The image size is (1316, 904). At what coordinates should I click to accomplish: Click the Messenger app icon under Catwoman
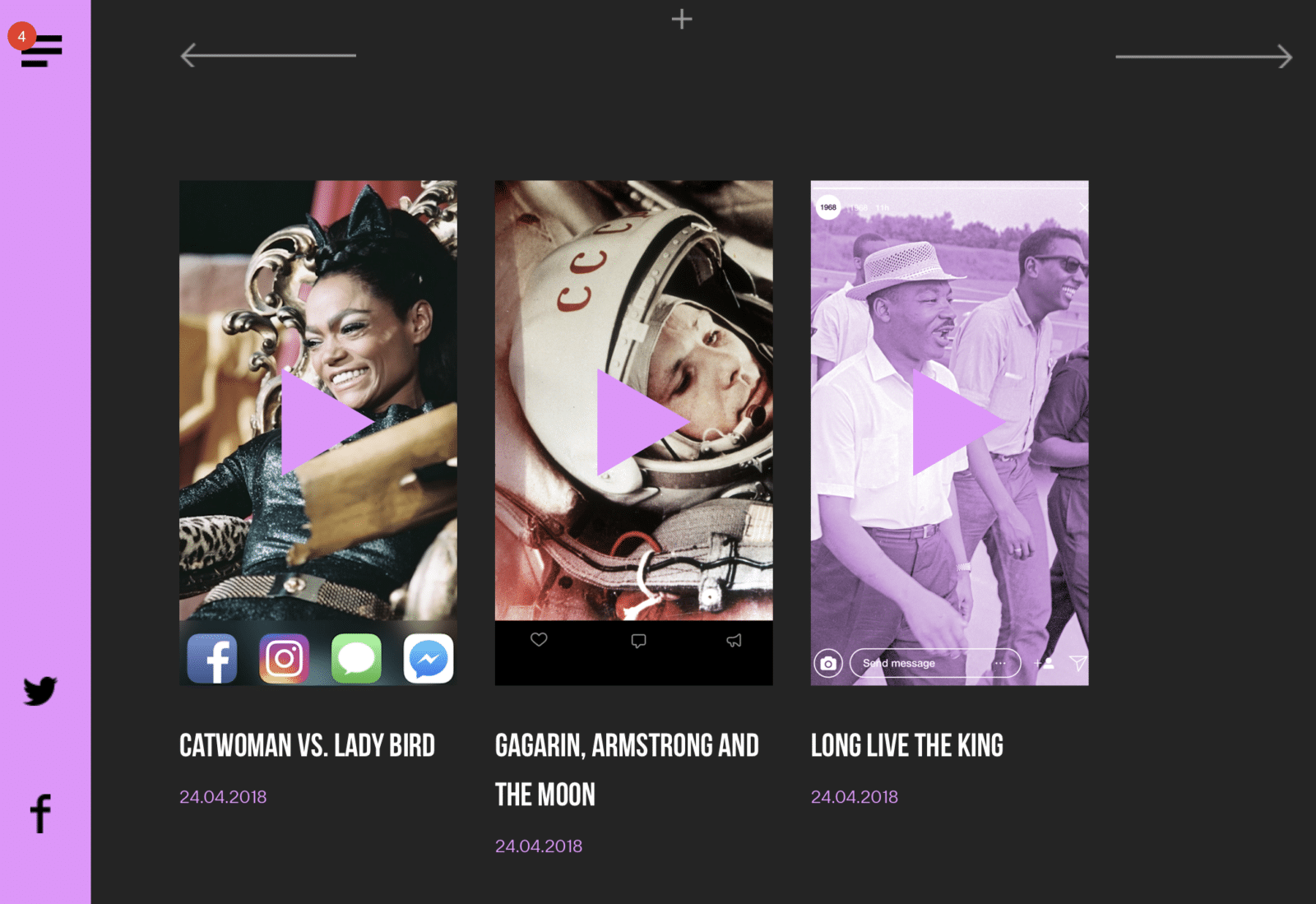point(429,658)
